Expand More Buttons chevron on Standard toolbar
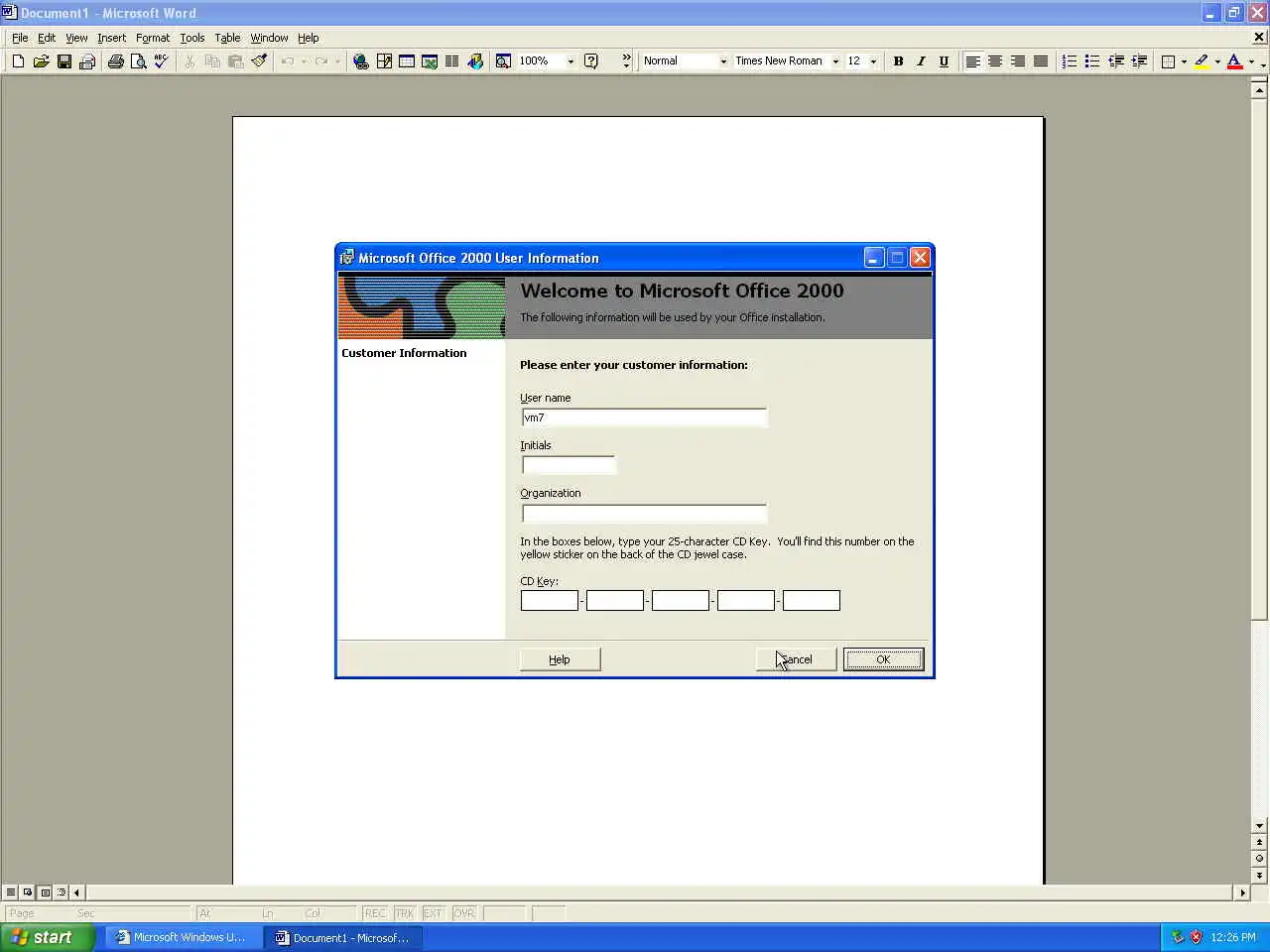This screenshot has width=1270, height=952. click(x=626, y=61)
